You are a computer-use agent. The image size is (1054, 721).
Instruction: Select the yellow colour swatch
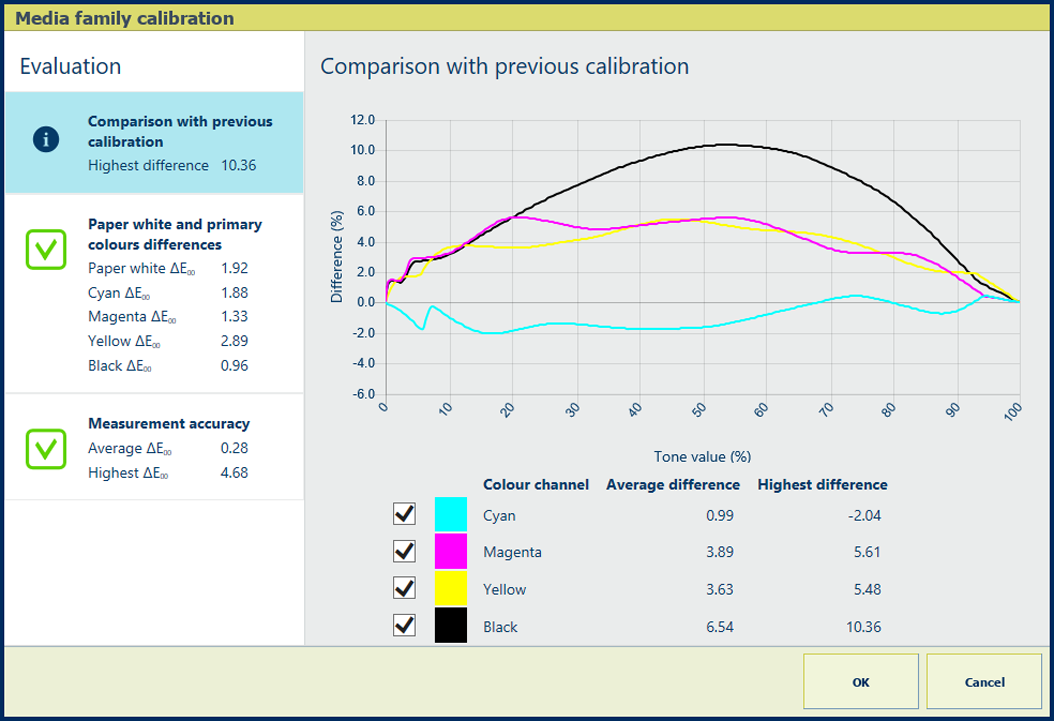451,589
